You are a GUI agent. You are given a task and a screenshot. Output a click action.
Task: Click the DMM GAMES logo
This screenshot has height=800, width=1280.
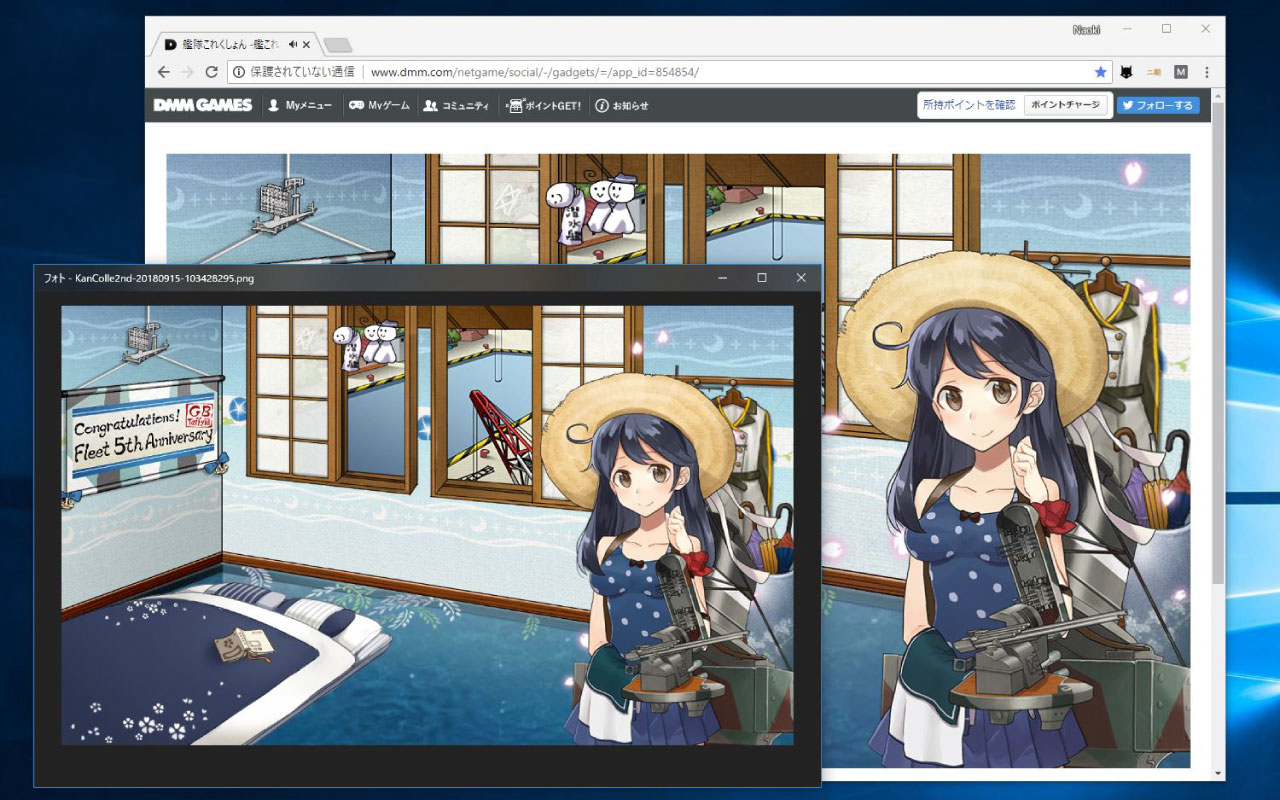[202, 104]
